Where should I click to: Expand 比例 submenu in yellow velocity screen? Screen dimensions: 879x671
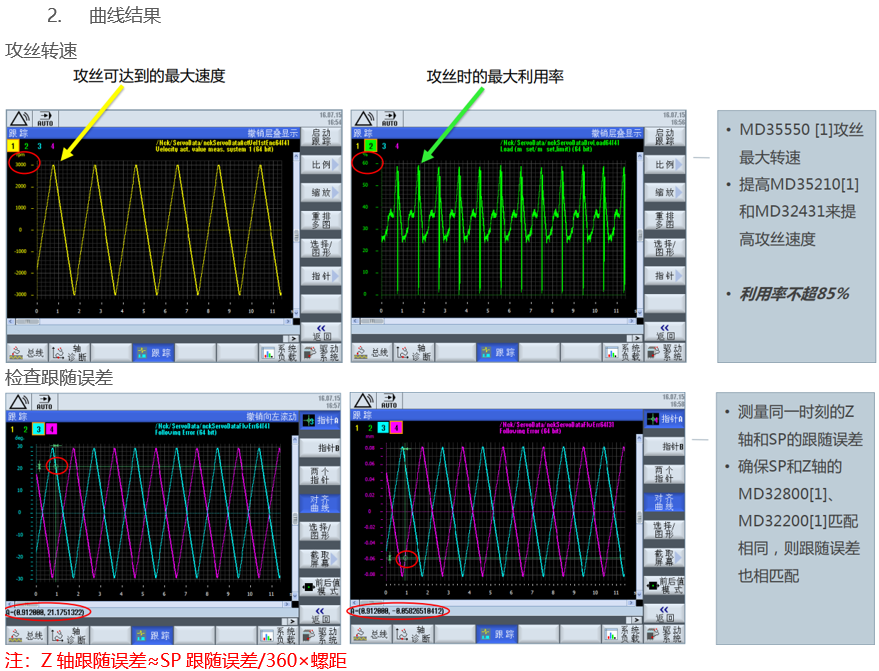coord(321,165)
